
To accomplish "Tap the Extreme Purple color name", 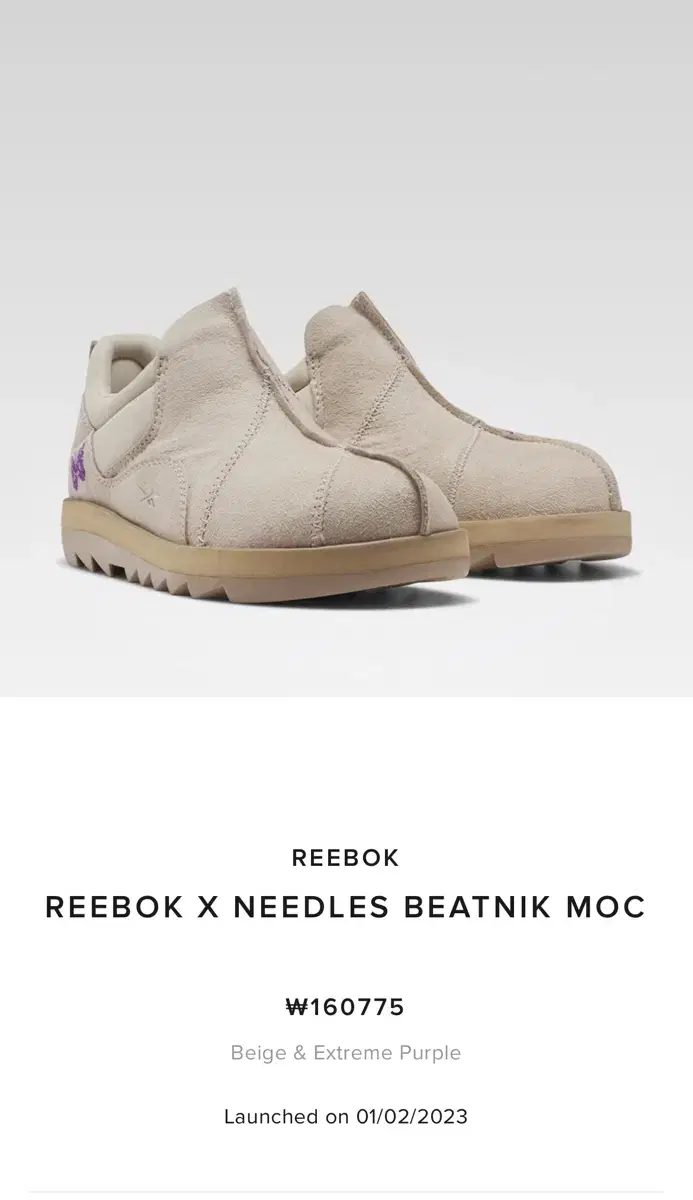I will pos(387,1053).
